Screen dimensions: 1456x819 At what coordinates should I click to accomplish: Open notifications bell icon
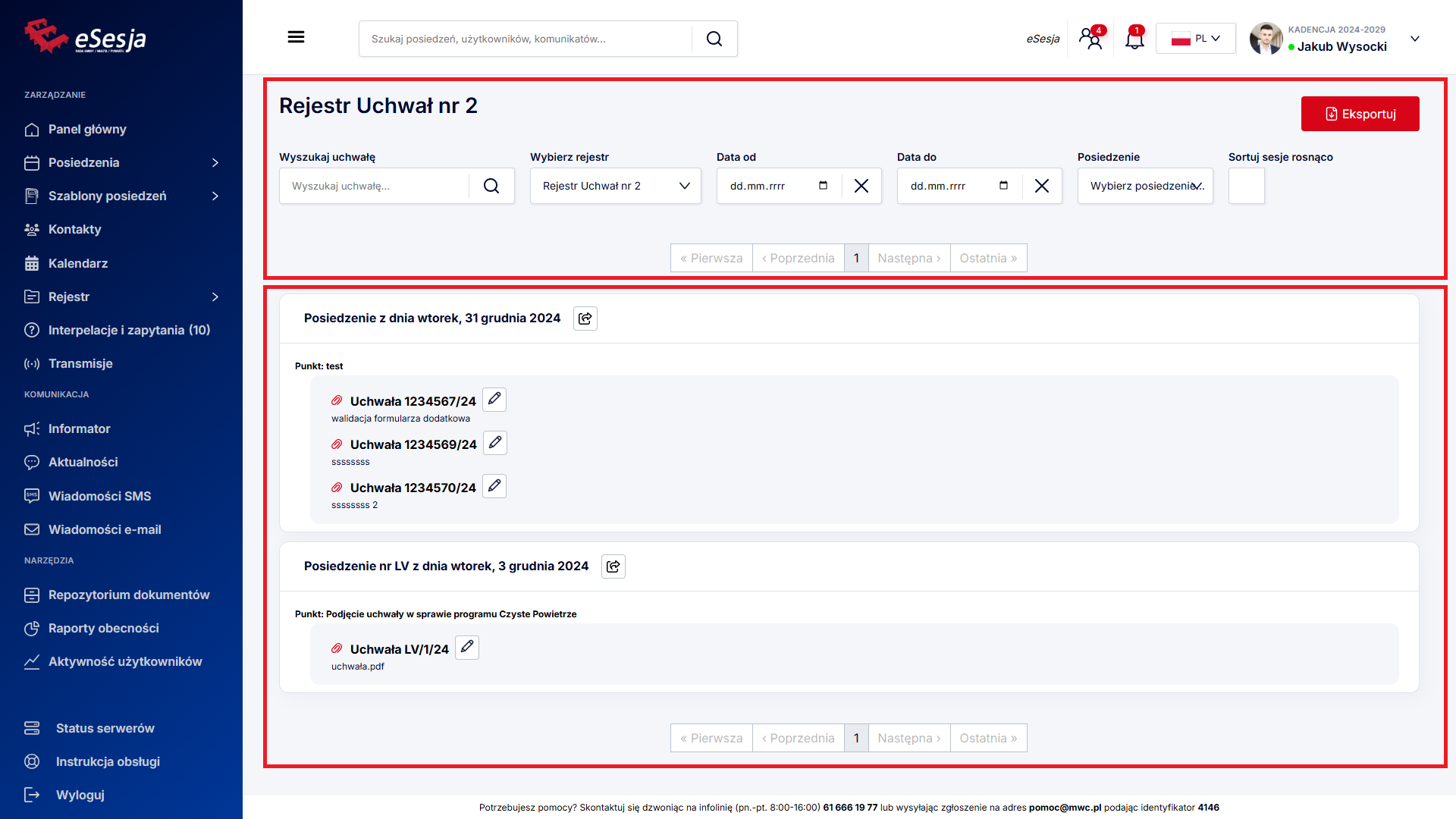[x=1134, y=39]
